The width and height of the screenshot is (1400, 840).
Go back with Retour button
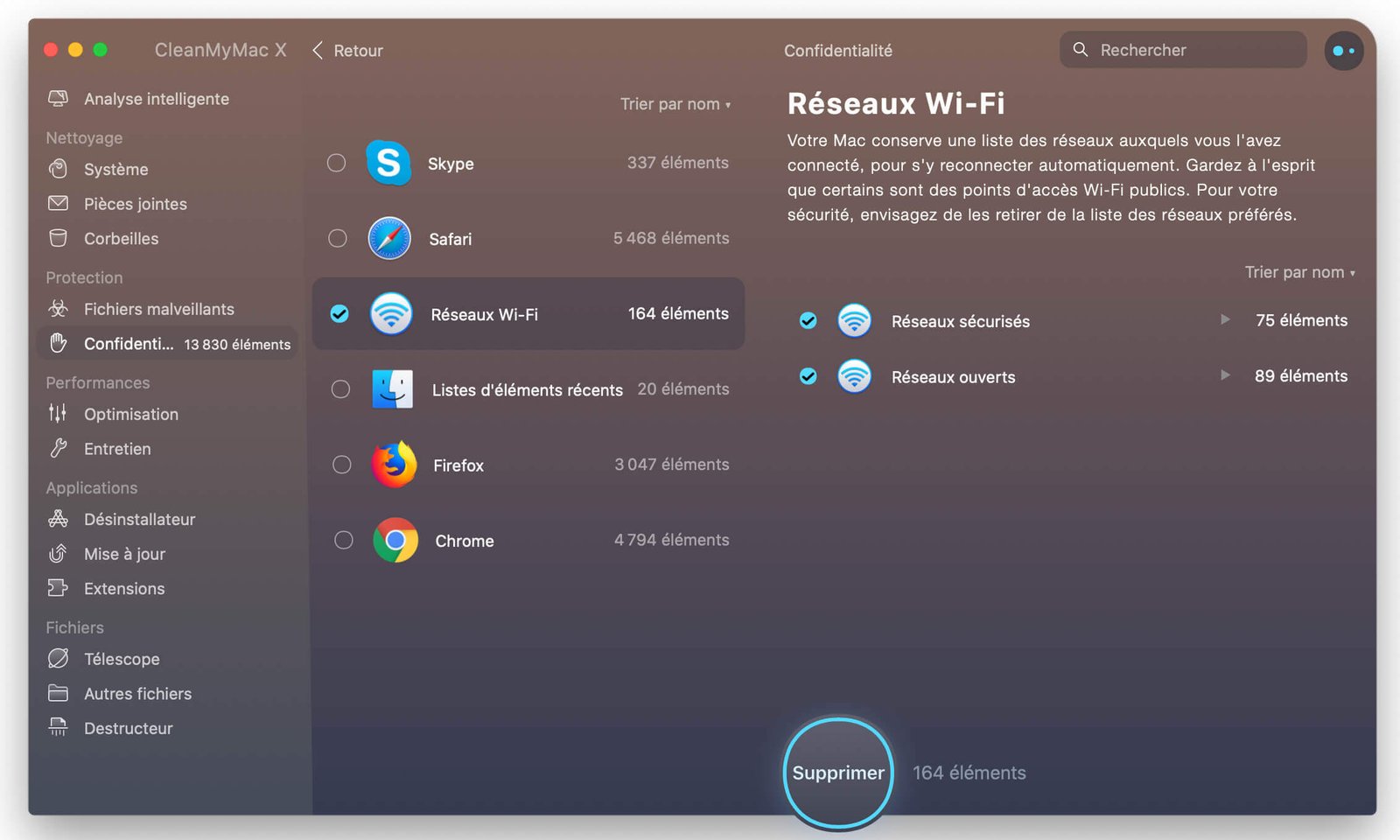point(347,51)
